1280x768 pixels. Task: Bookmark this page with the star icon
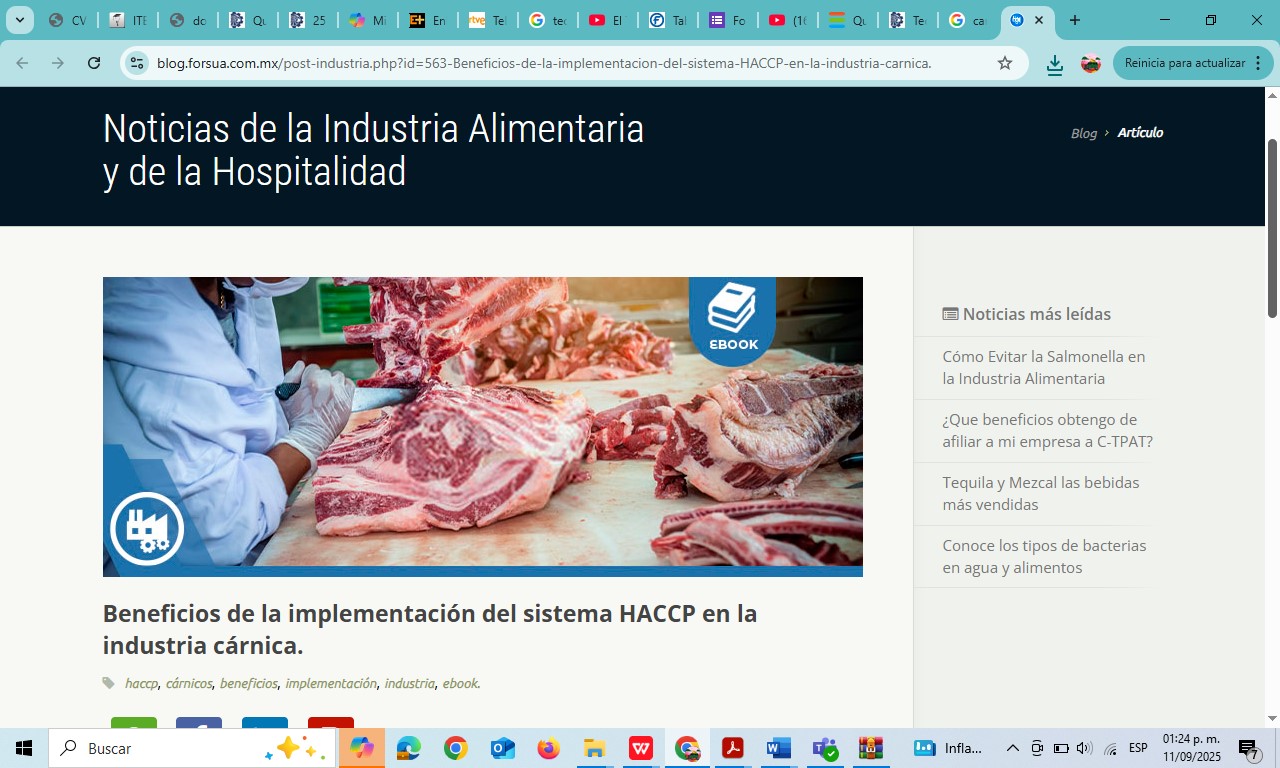coord(1005,63)
